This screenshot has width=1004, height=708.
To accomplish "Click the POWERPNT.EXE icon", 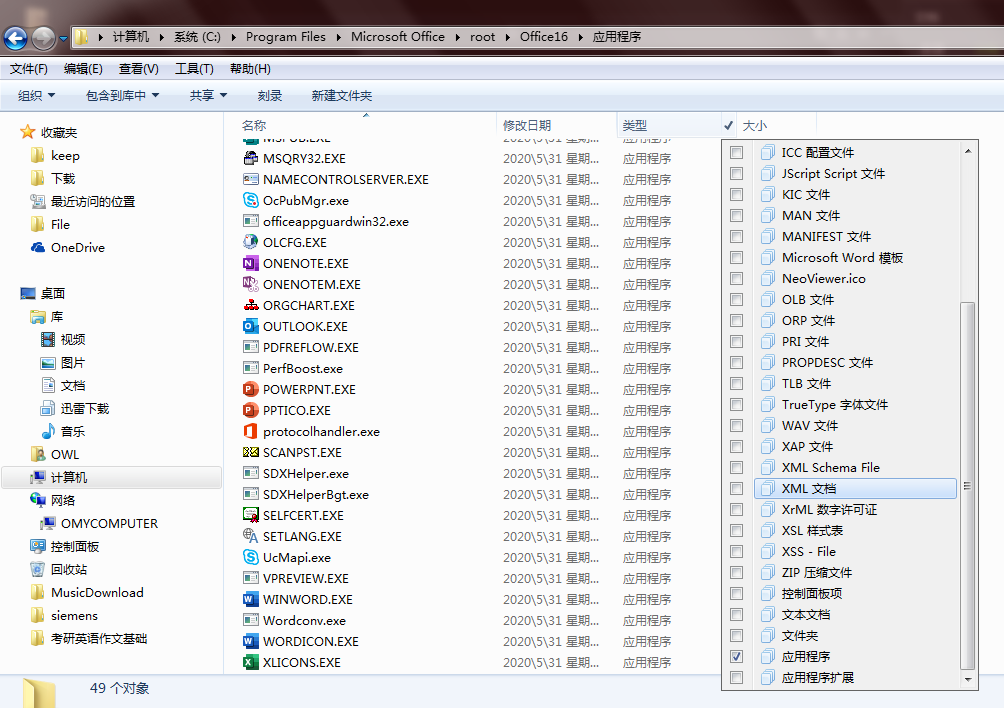I will click(250, 389).
